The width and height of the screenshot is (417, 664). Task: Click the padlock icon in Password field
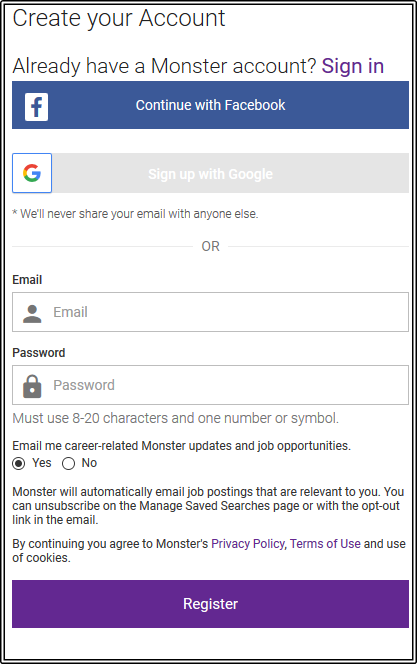32,386
